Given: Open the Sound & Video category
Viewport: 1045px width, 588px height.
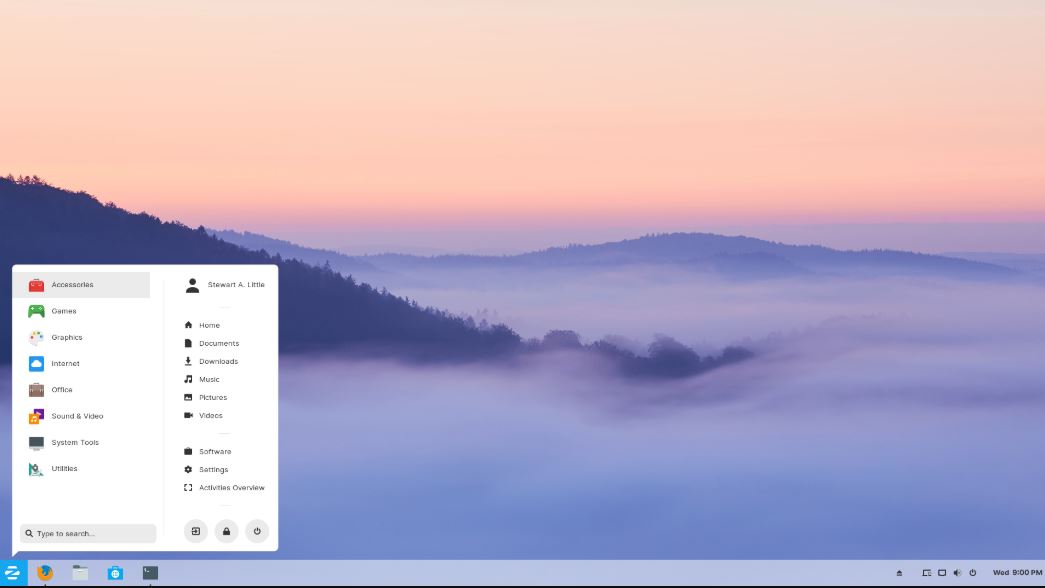Looking at the screenshot, I should pyautogui.click(x=75, y=416).
